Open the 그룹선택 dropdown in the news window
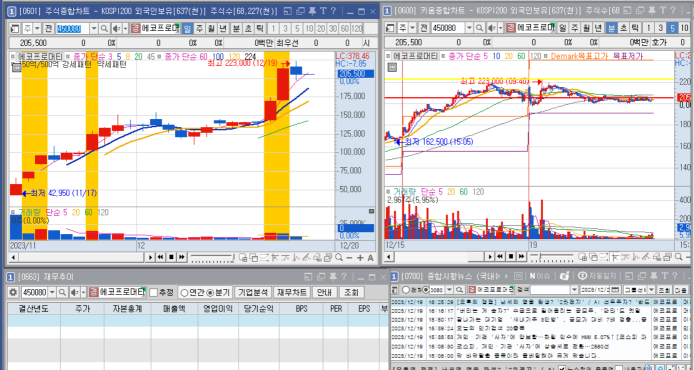The width and height of the screenshot is (694, 370). (x=651, y=289)
